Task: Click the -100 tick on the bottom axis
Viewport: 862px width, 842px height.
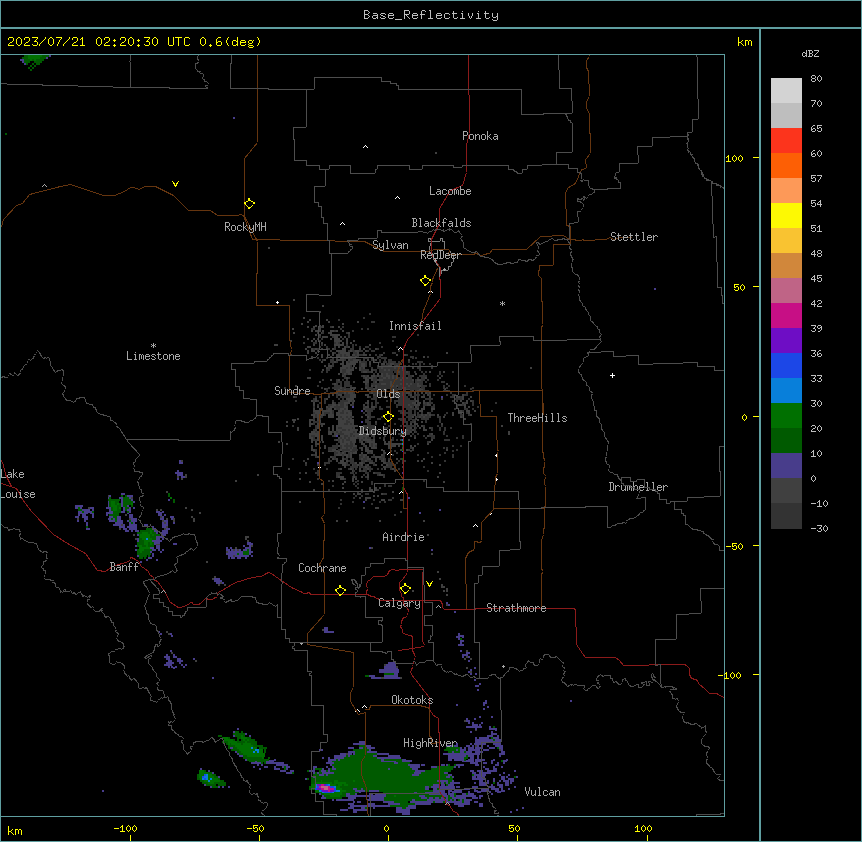Action: pyautogui.click(x=125, y=828)
